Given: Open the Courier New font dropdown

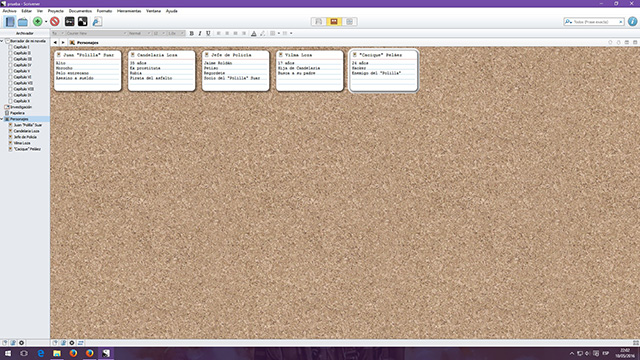Looking at the screenshot, I should (96, 33).
